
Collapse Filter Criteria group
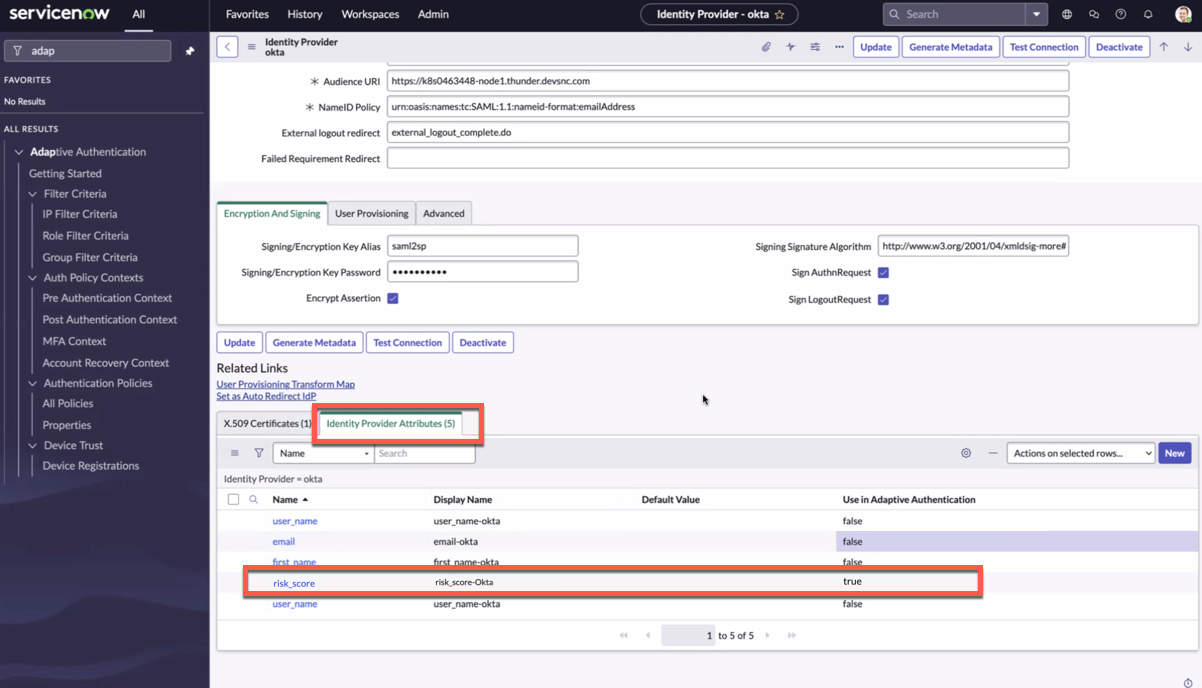(x=33, y=194)
